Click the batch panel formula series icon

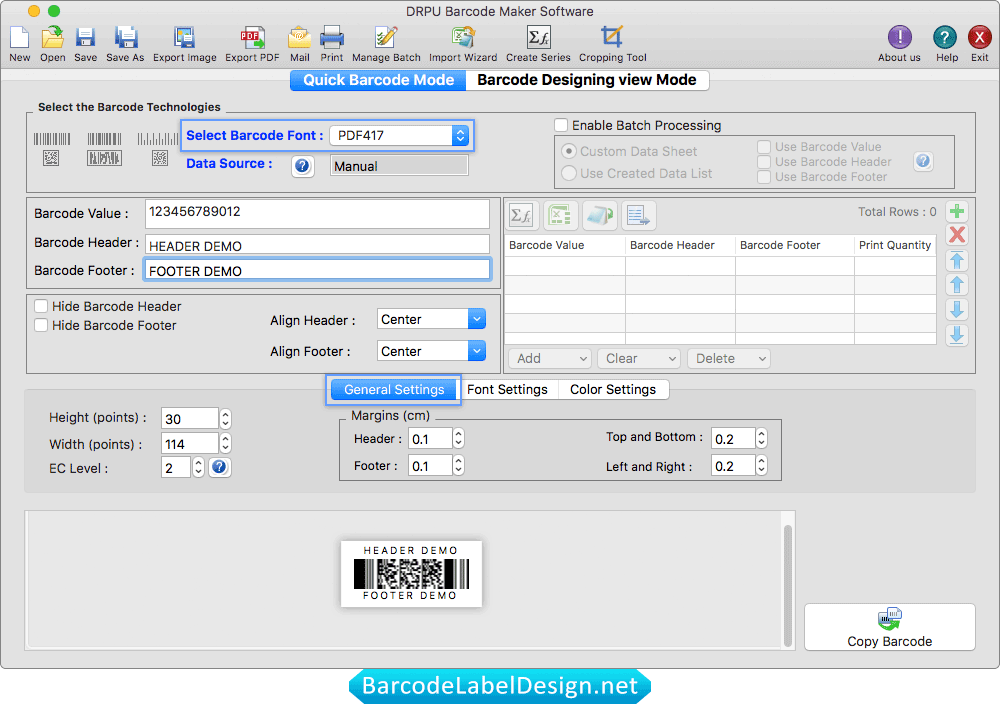point(522,216)
